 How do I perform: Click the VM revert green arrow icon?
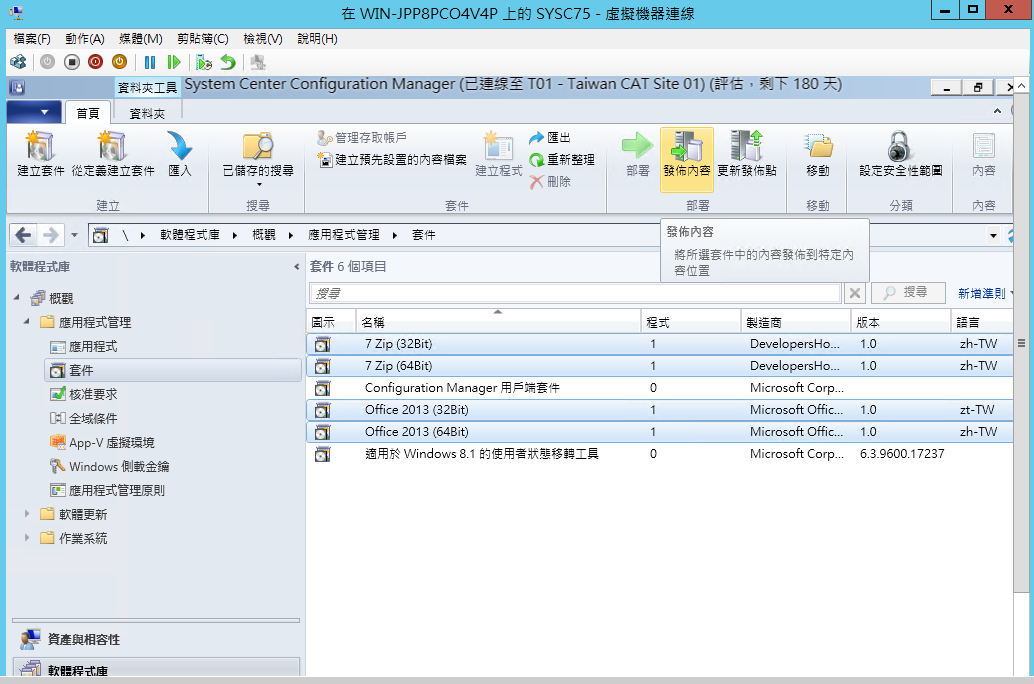coord(228,62)
